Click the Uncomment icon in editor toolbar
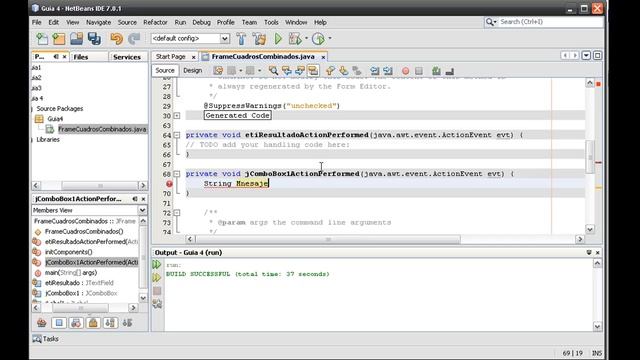640x360 pixels. click(450, 71)
